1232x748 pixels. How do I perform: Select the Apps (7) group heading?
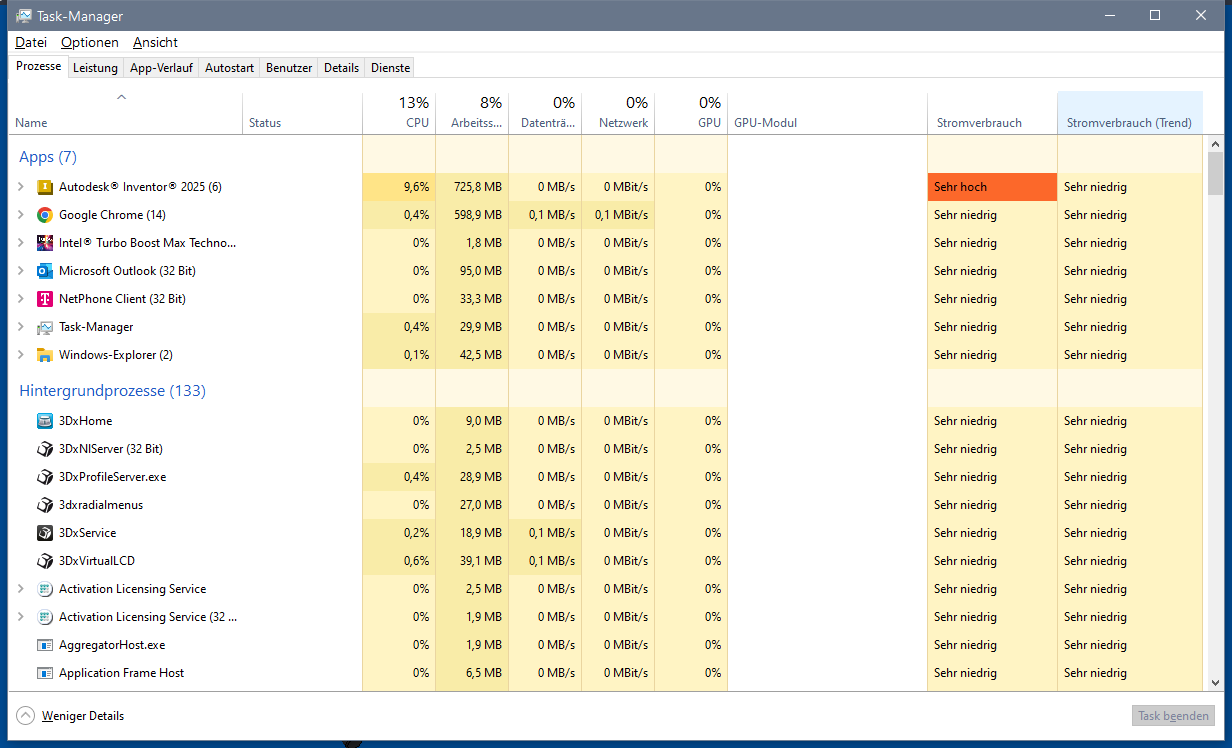point(48,157)
